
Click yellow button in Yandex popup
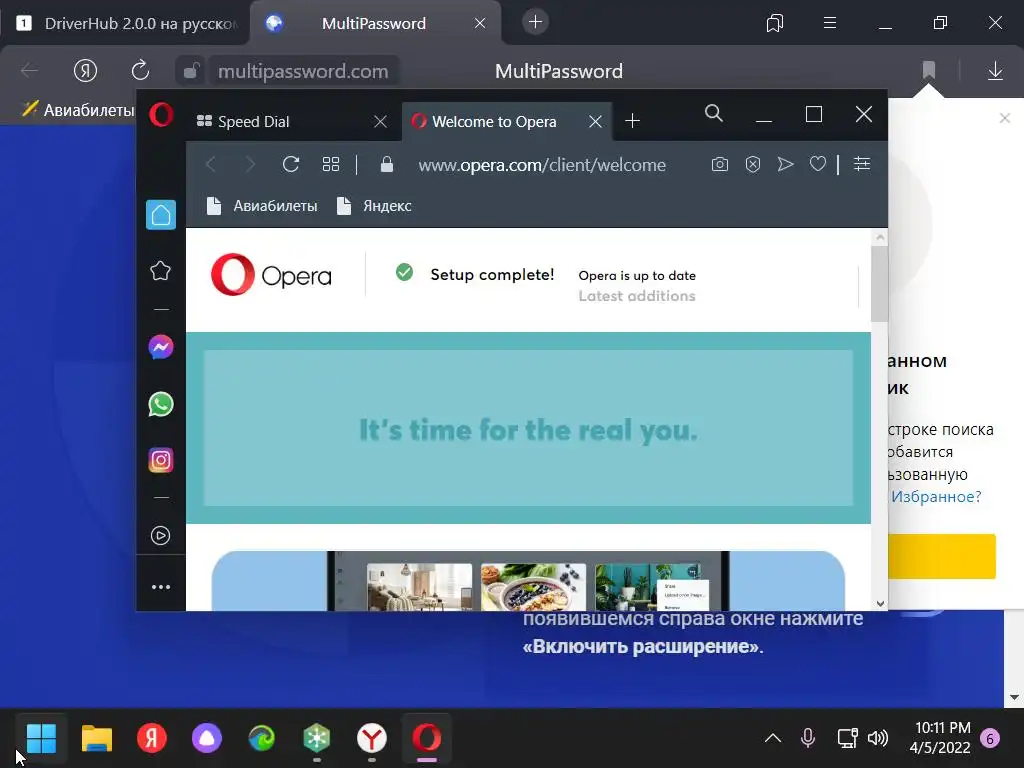coord(942,556)
